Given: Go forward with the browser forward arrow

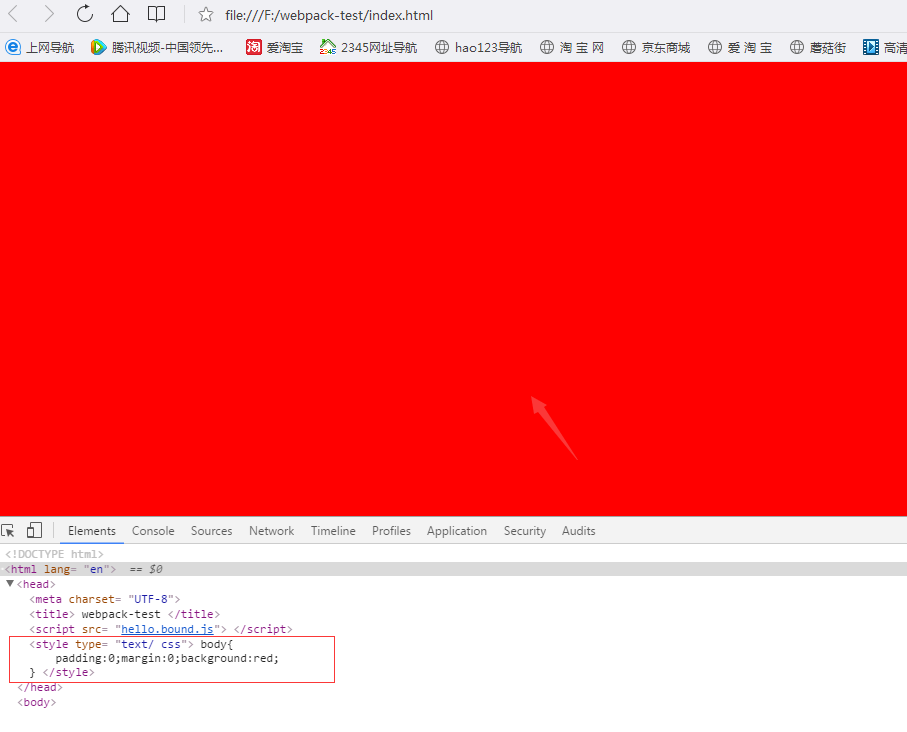Looking at the screenshot, I should pyautogui.click(x=49, y=14).
